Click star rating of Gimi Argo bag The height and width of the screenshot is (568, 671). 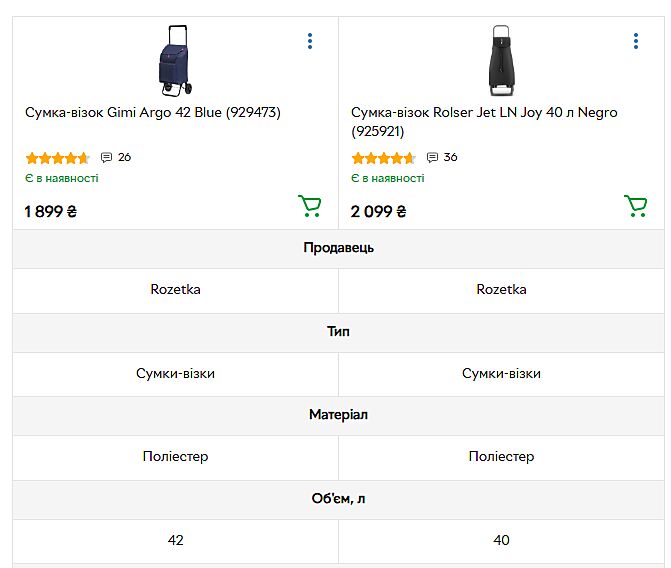pos(58,158)
